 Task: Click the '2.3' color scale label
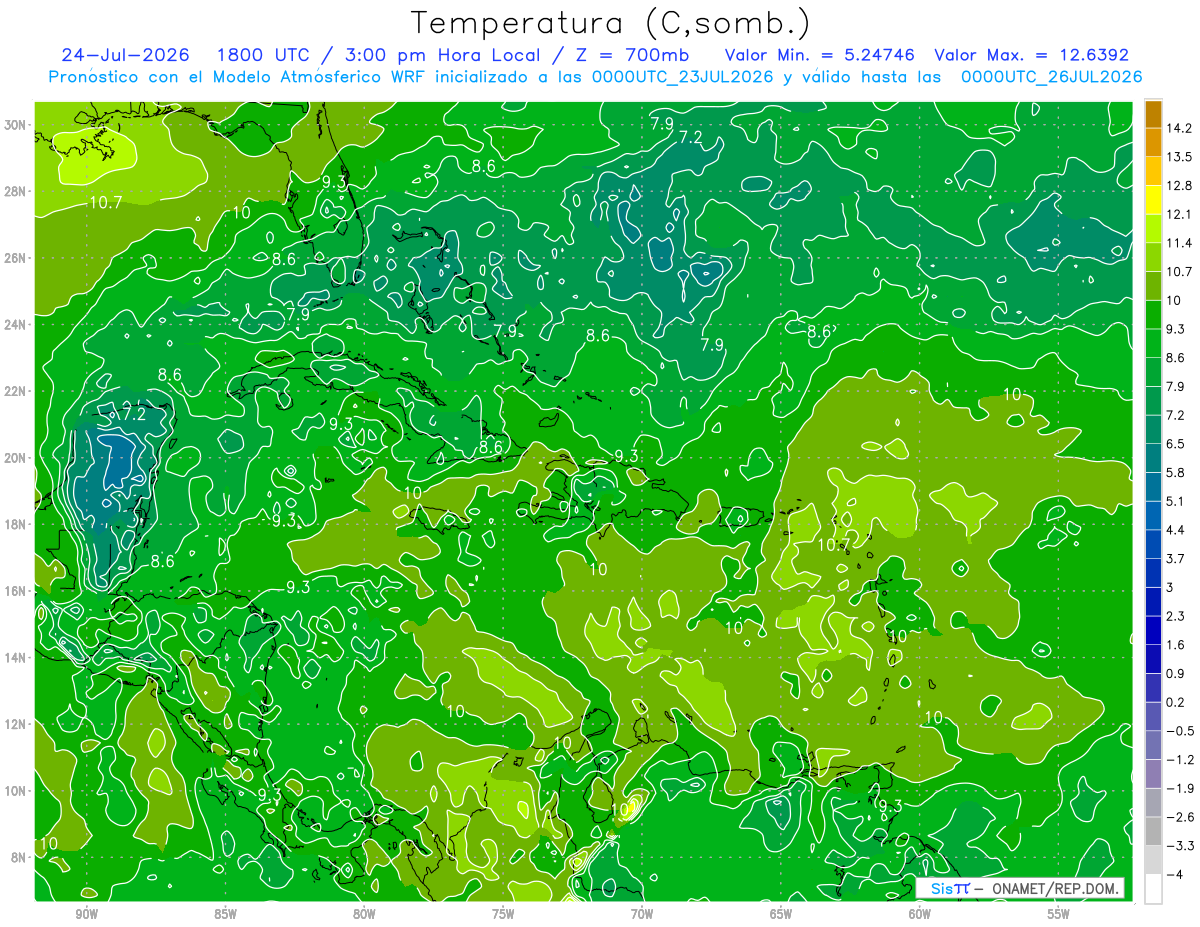pos(1176,616)
